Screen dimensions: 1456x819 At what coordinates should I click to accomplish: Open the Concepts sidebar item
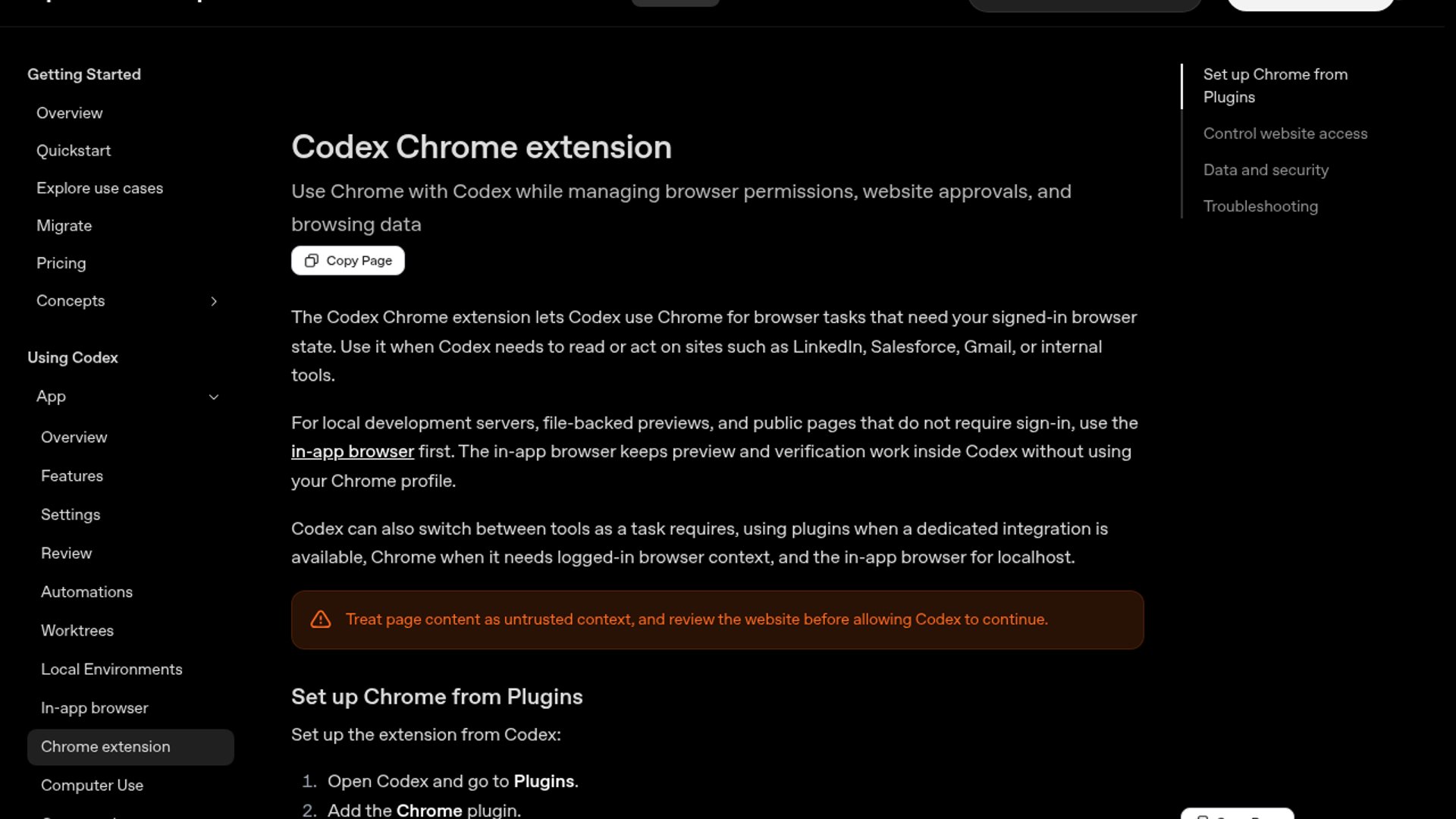pyautogui.click(x=71, y=301)
